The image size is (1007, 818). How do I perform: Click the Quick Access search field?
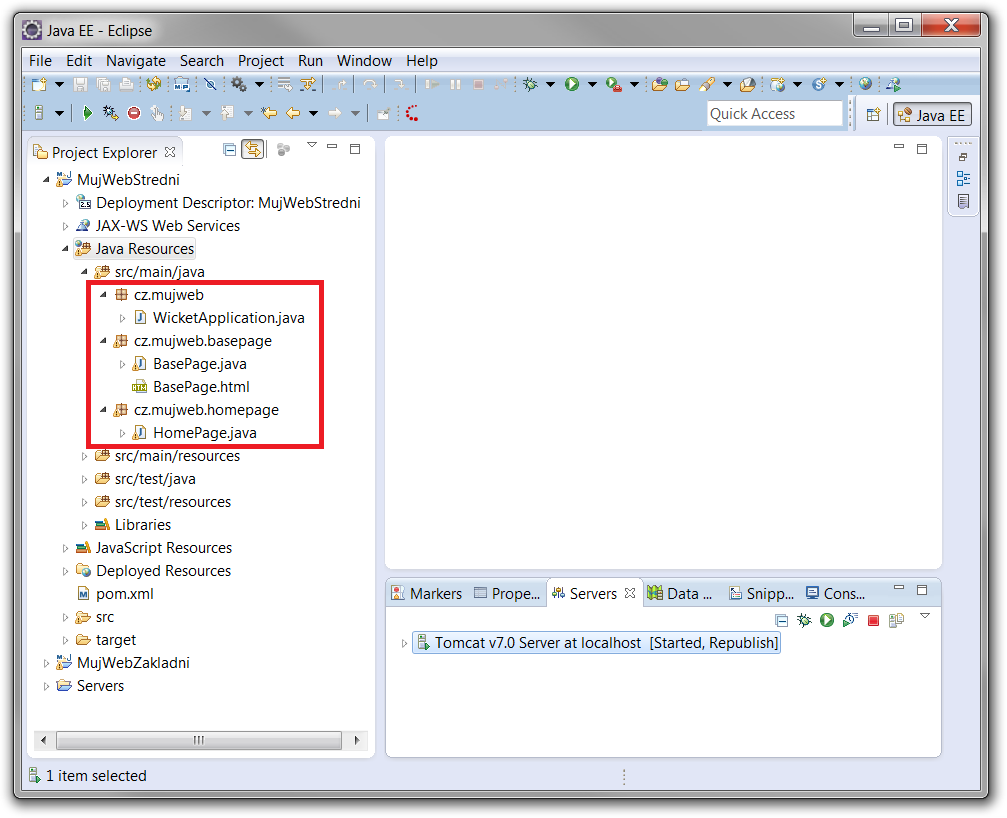point(774,114)
